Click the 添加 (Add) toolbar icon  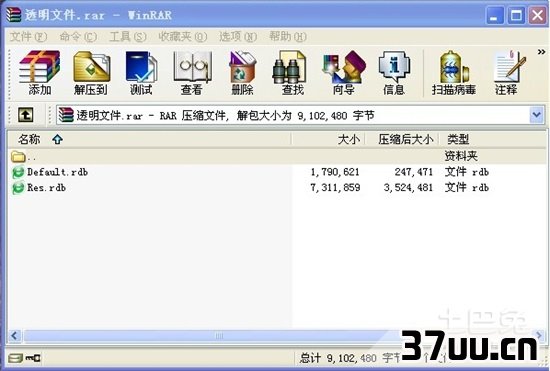tap(40, 73)
